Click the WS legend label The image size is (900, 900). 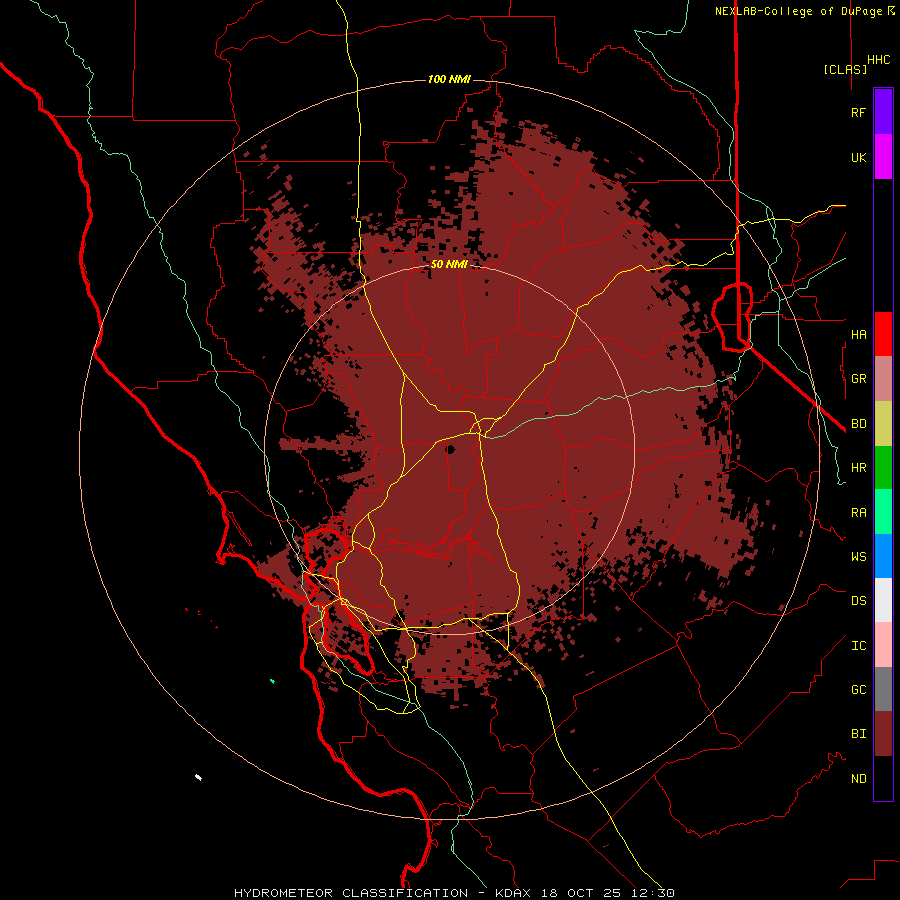(859, 556)
